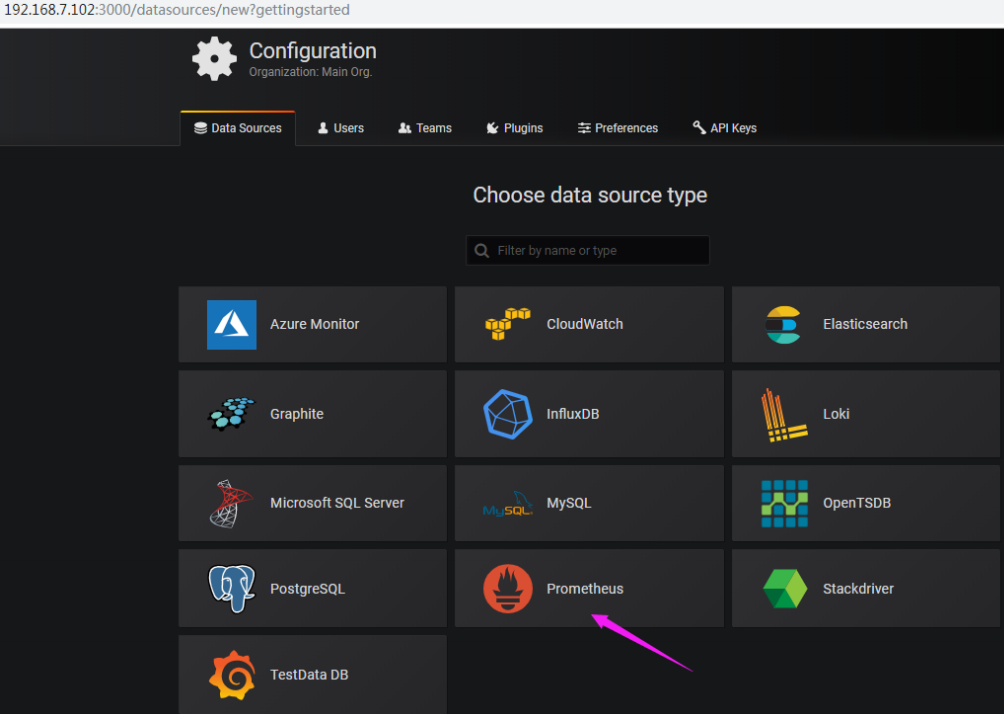Click the MySQL dolphin logo icon

tap(508, 504)
